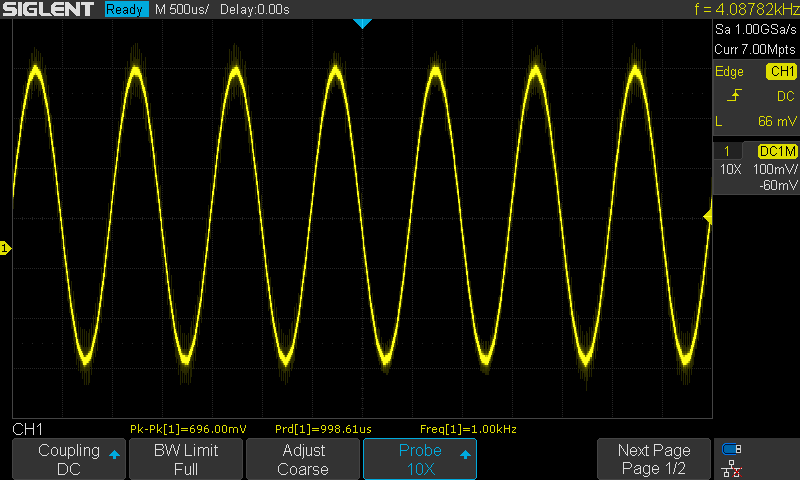Open the Probe 10X menu
Screen dimensions: 800x480
pos(420,459)
